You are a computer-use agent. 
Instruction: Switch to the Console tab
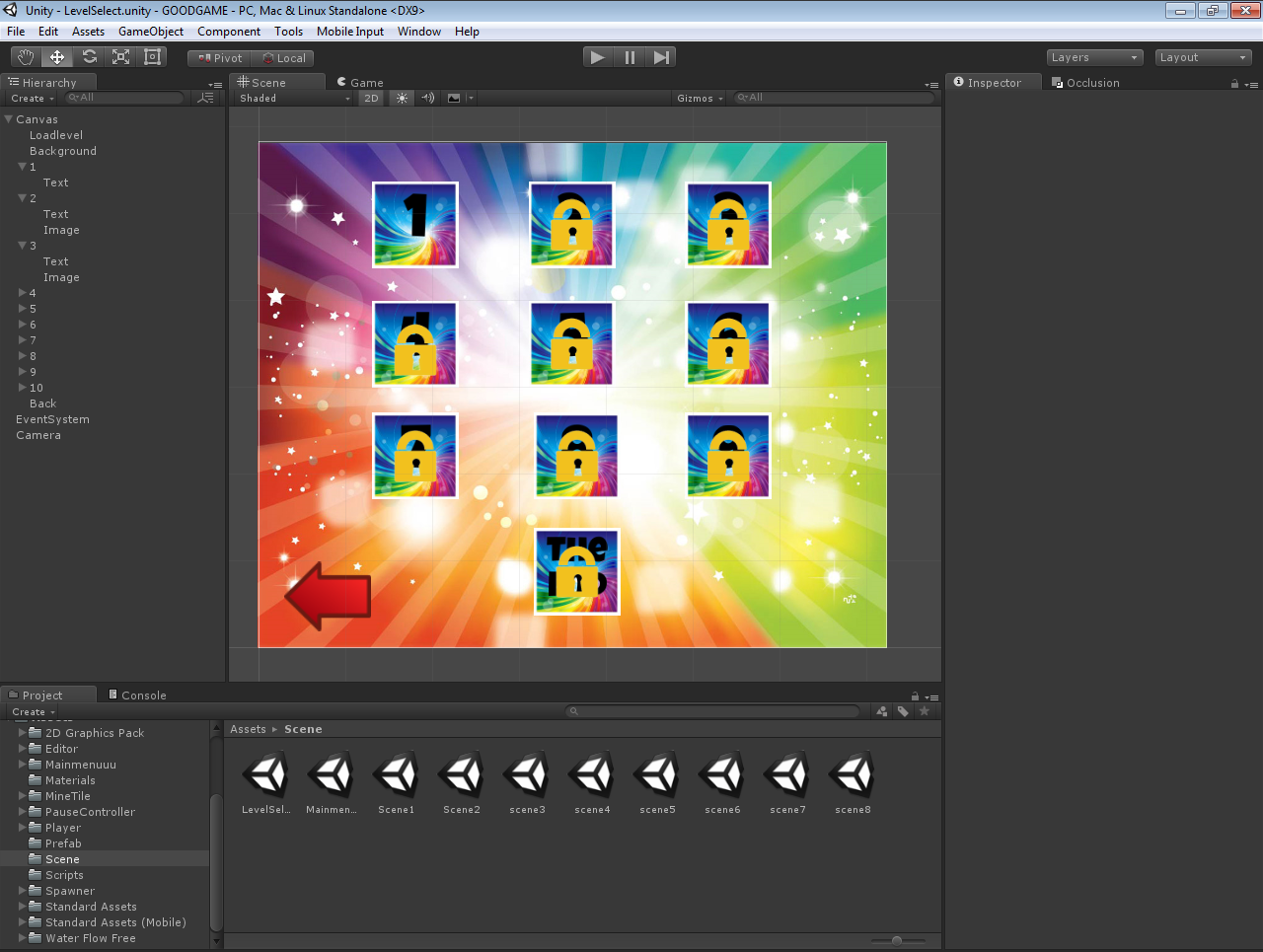pyautogui.click(x=137, y=696)
